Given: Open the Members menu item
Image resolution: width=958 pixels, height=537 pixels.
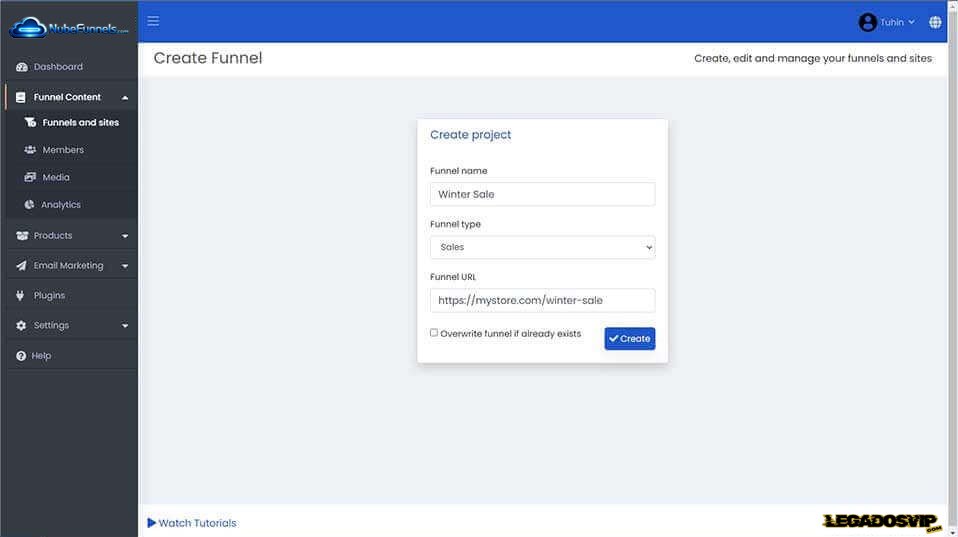Looking at the screenshot, I should 62,150.
